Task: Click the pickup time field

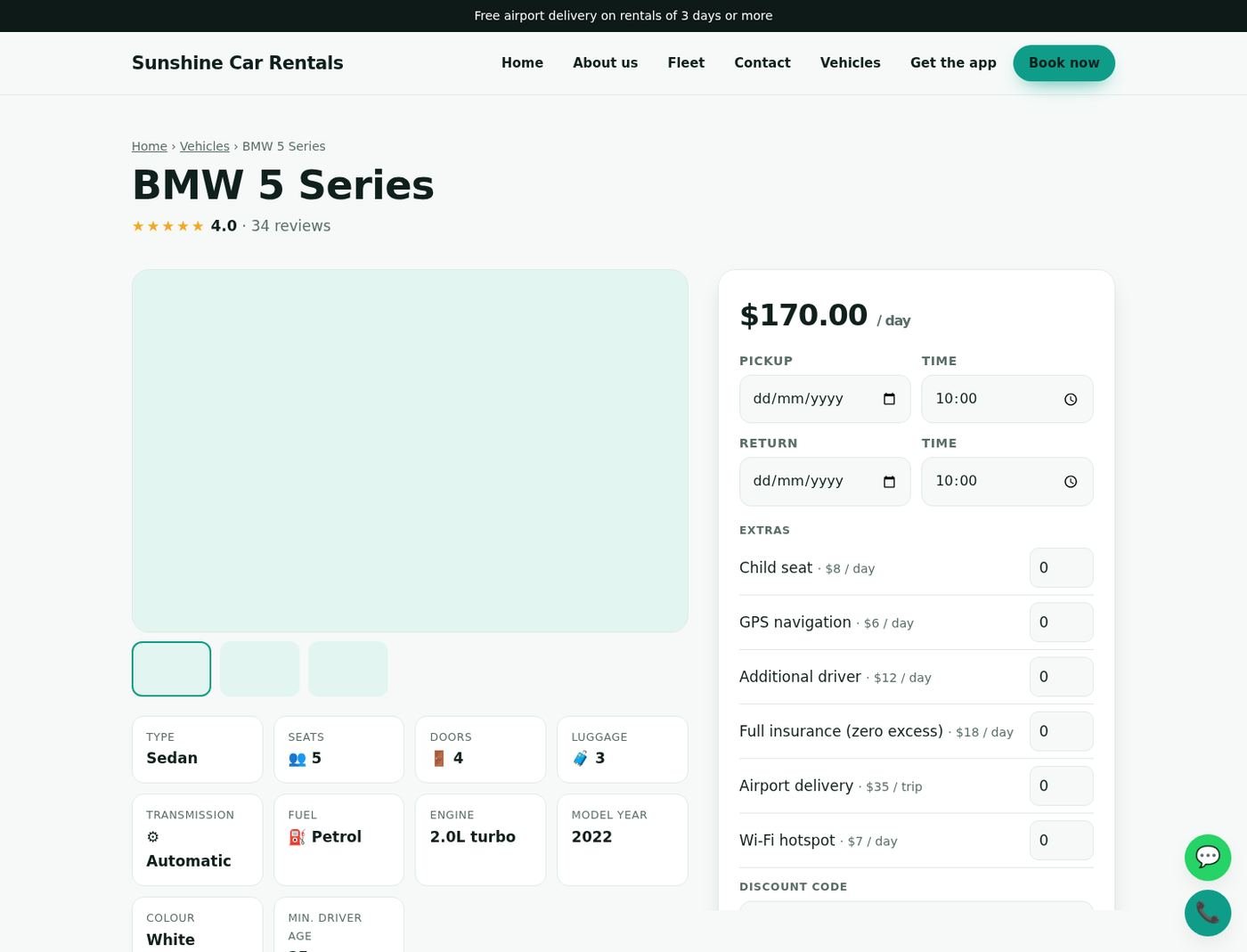Action: click(1007, 399)
